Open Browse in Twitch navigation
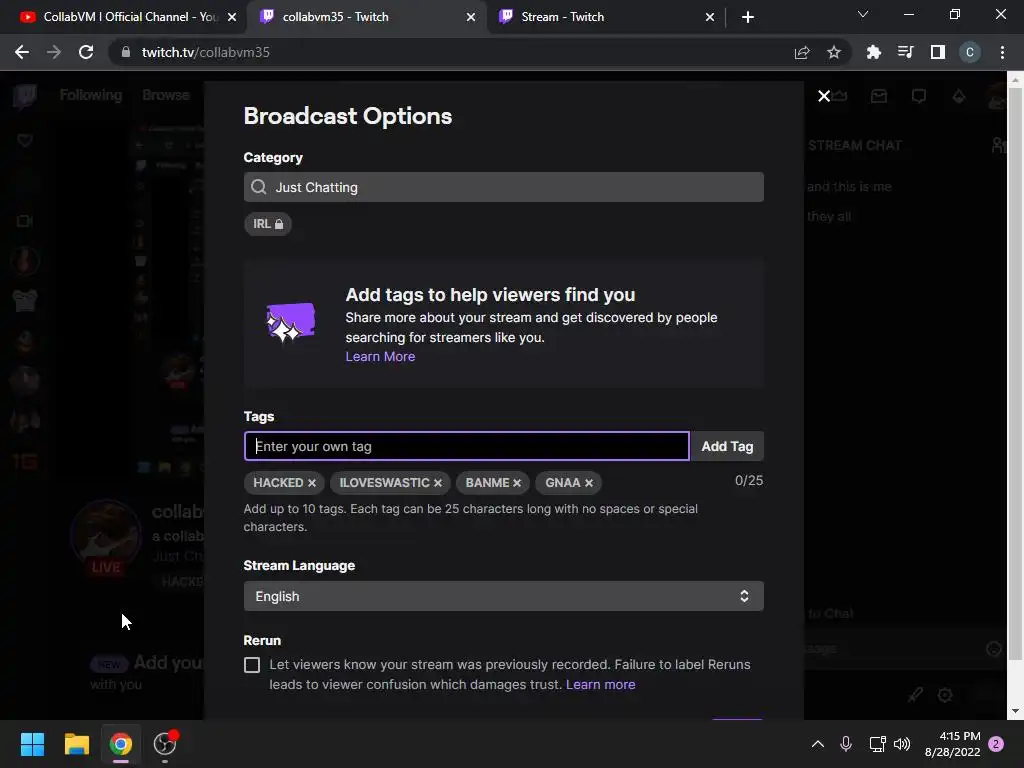 pyautogui.click(x=166, y=95)
